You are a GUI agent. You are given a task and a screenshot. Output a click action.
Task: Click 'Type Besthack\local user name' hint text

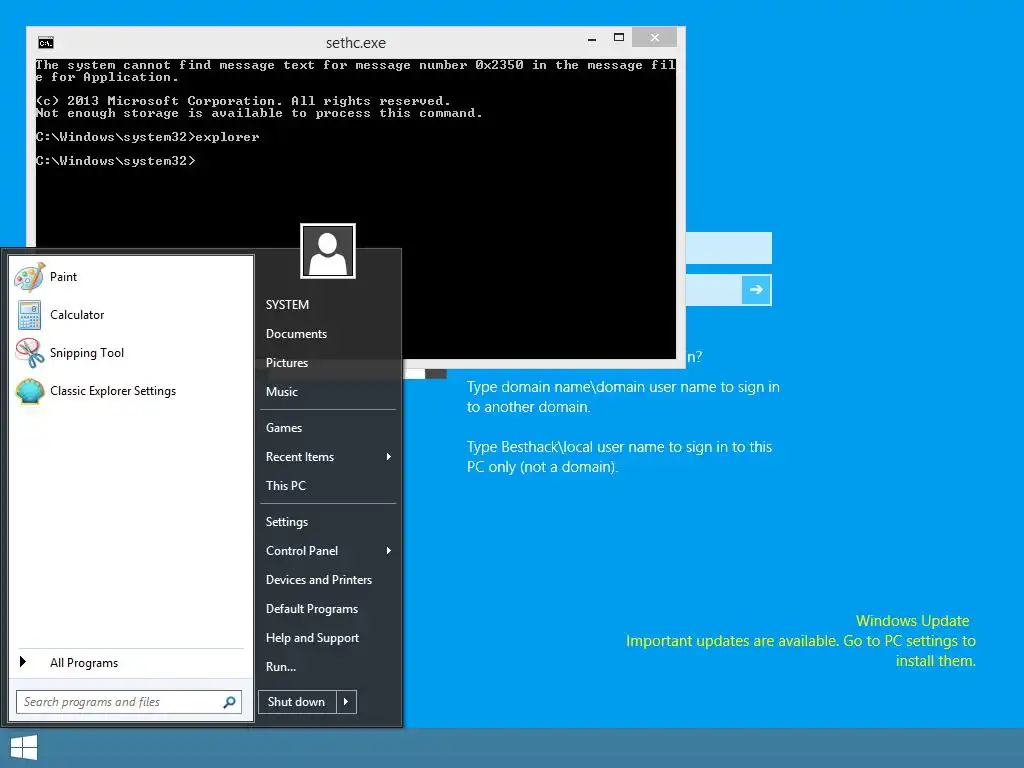coord(619,456)
